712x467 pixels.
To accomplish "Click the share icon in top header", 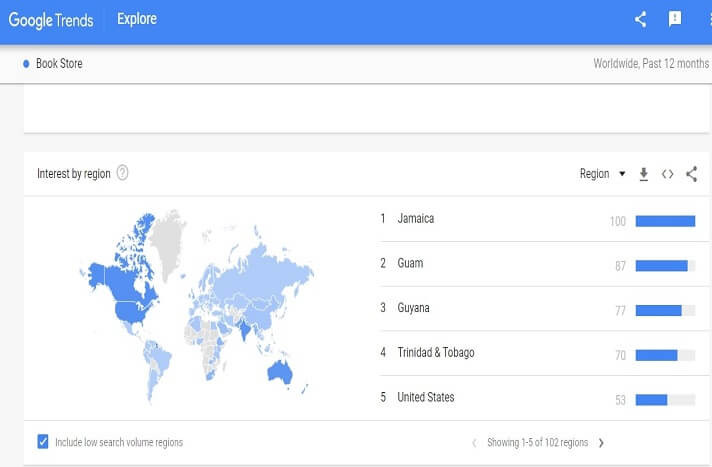I will [642, 19].
